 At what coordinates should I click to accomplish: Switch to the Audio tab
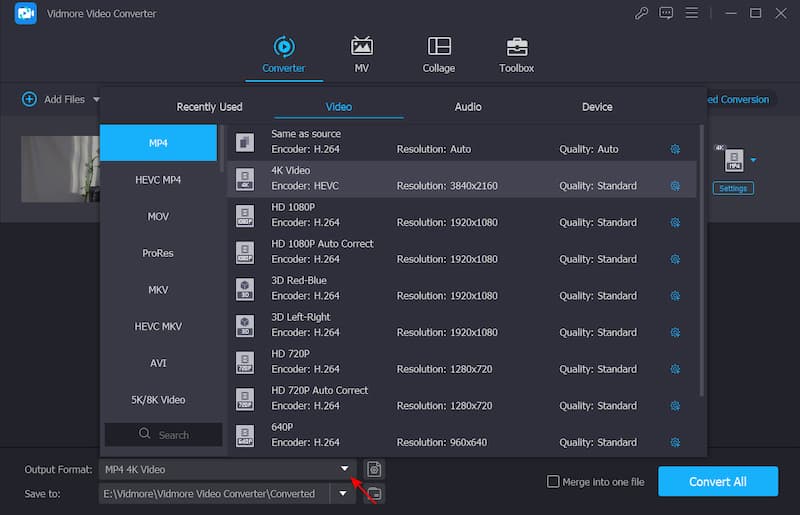(x=468, y=107)
